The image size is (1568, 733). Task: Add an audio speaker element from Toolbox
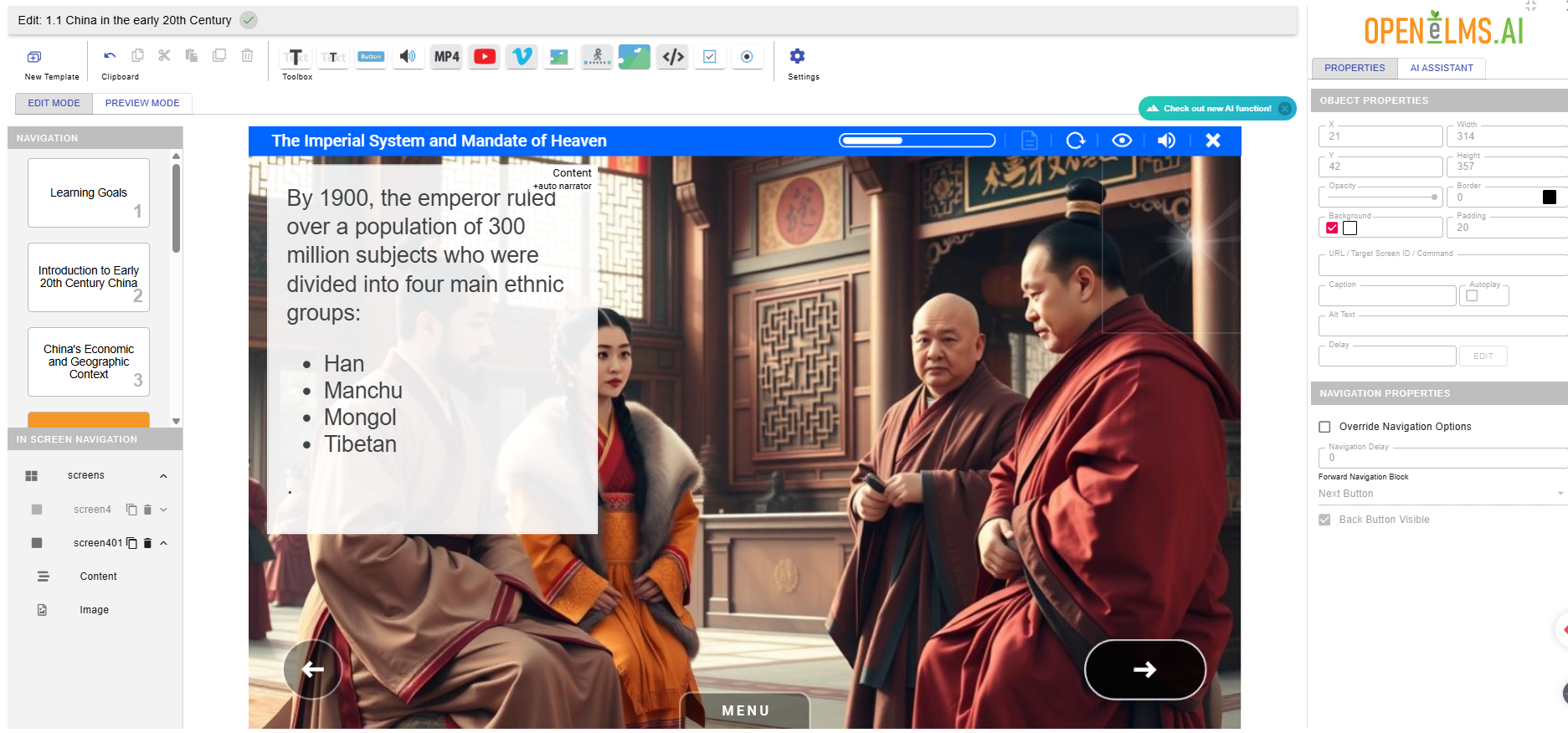coord(408,57)
